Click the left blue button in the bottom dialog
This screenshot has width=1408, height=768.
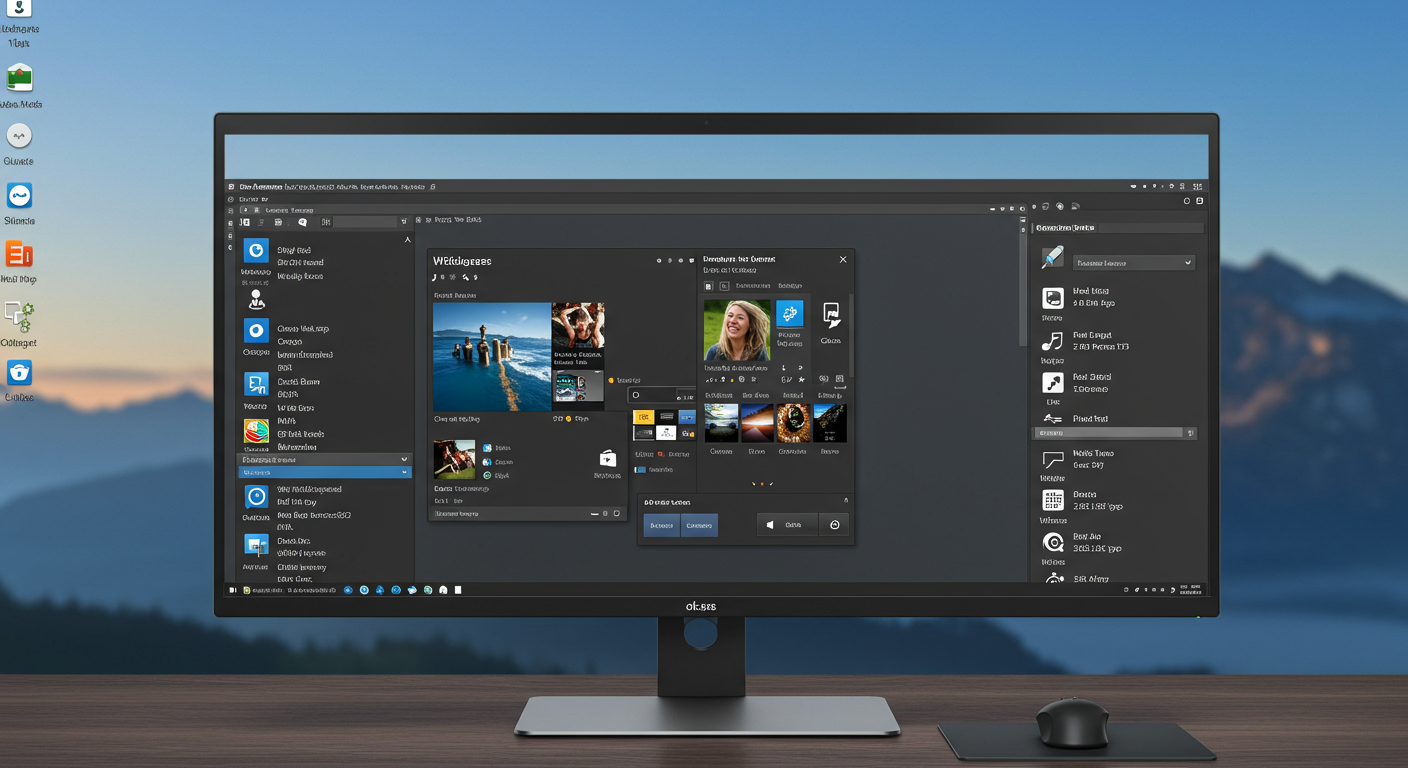point(661,525)
